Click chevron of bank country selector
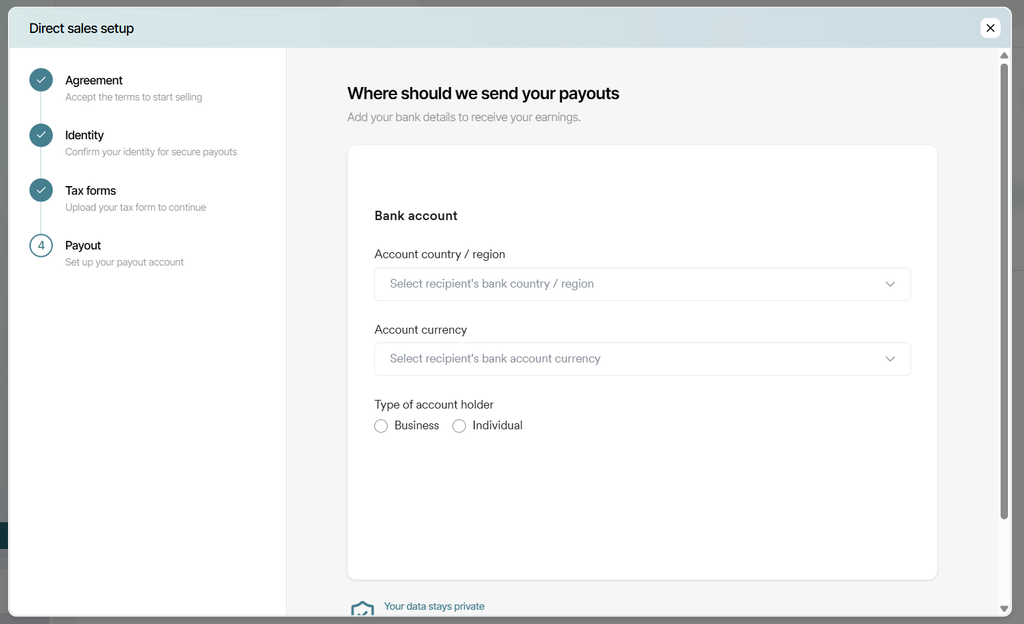1024x624 pixels. (x=889, y=284)
